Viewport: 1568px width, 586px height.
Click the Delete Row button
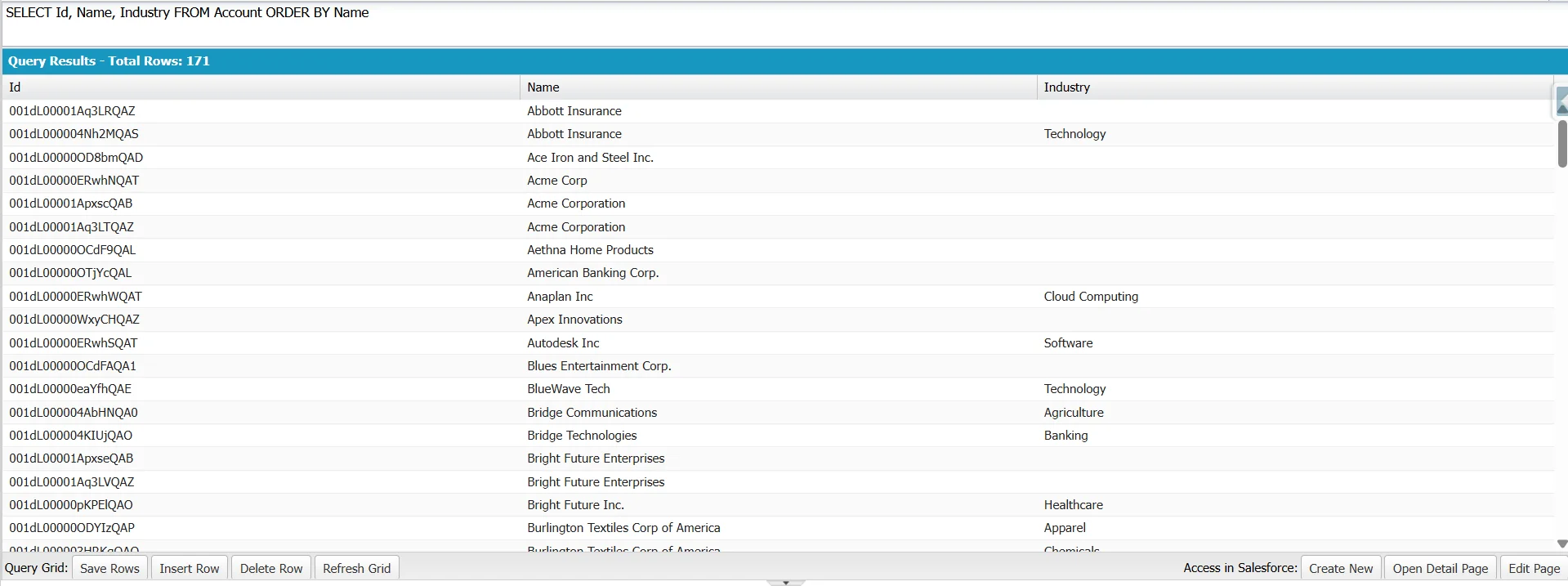pyautogui.click(x=271, y=568)
